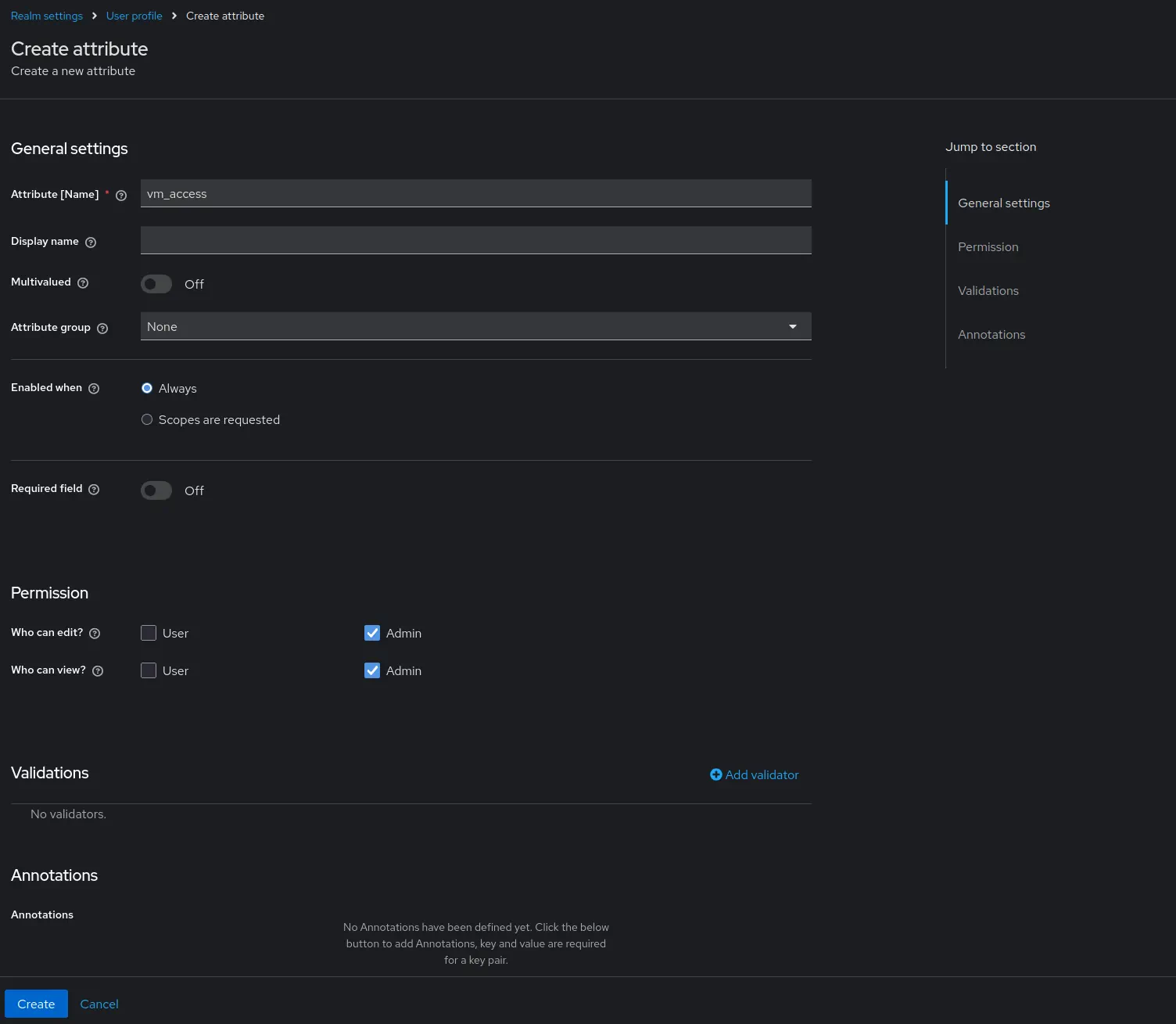
Task: Enable the Required field toggle
Action: (156, 490)
